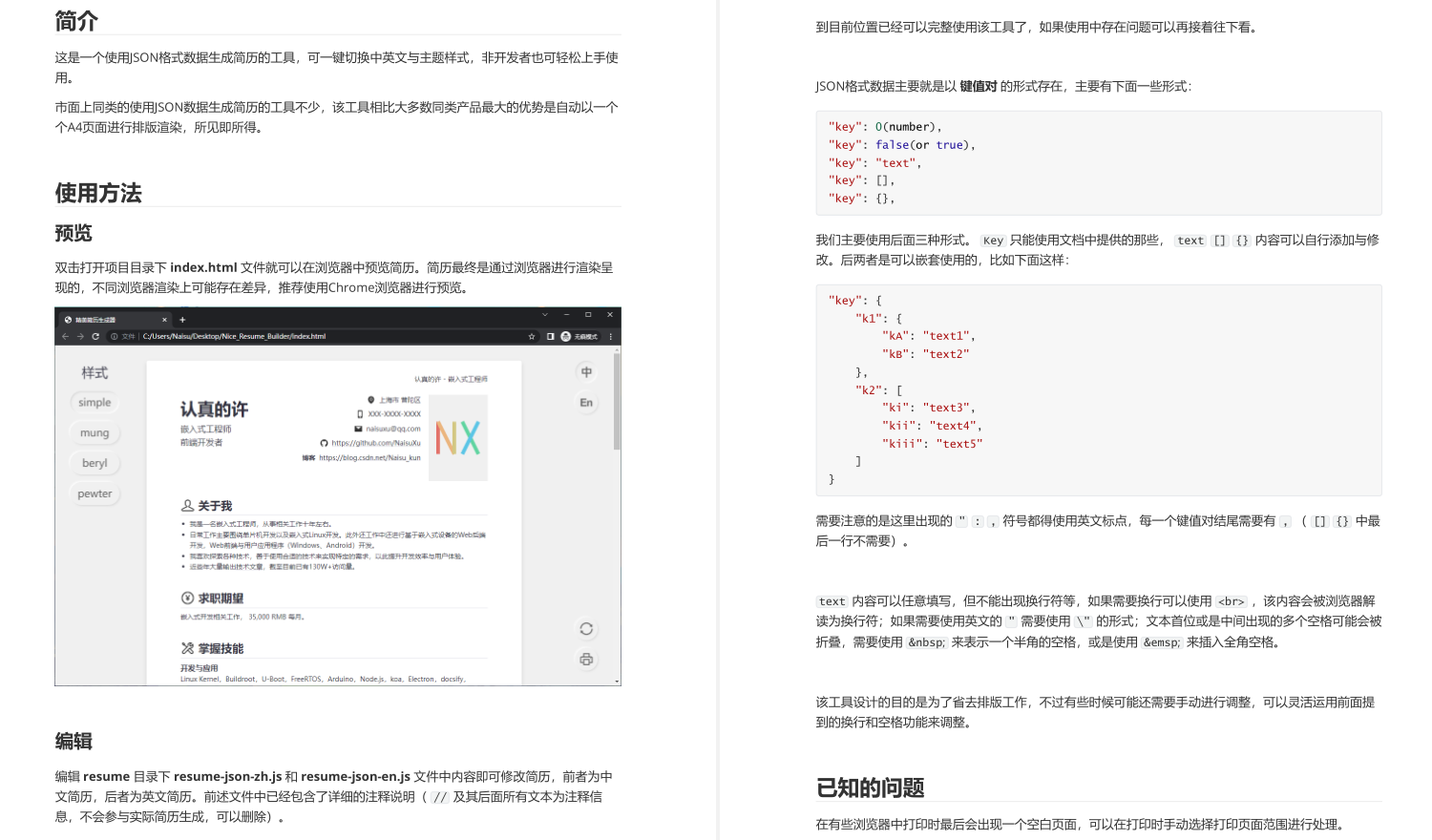Click the inline code &nbsp; tag
Viewport: 1432px width, 840px height.
(926, 642)
